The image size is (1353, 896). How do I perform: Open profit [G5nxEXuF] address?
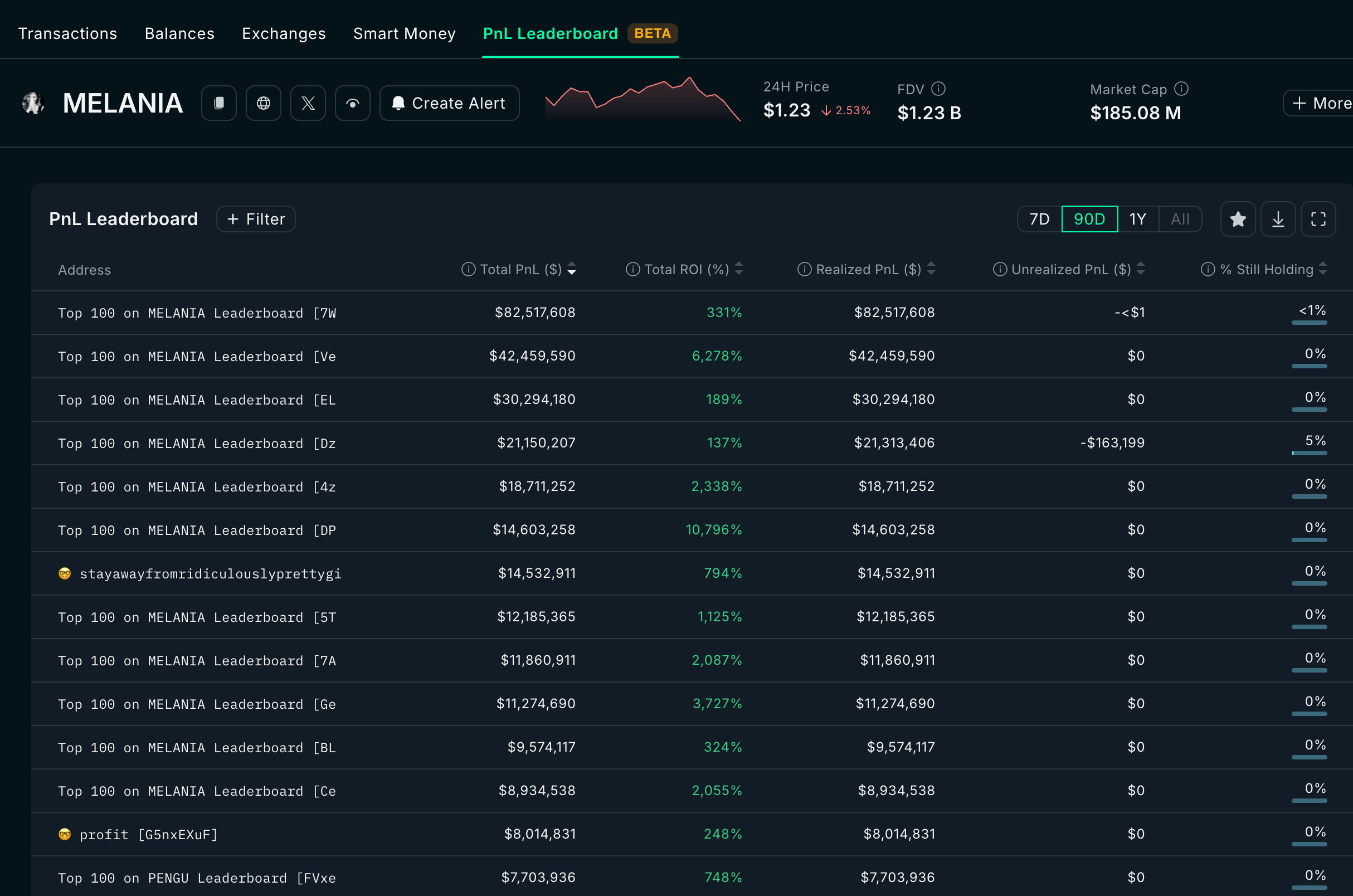pos(149,834)
